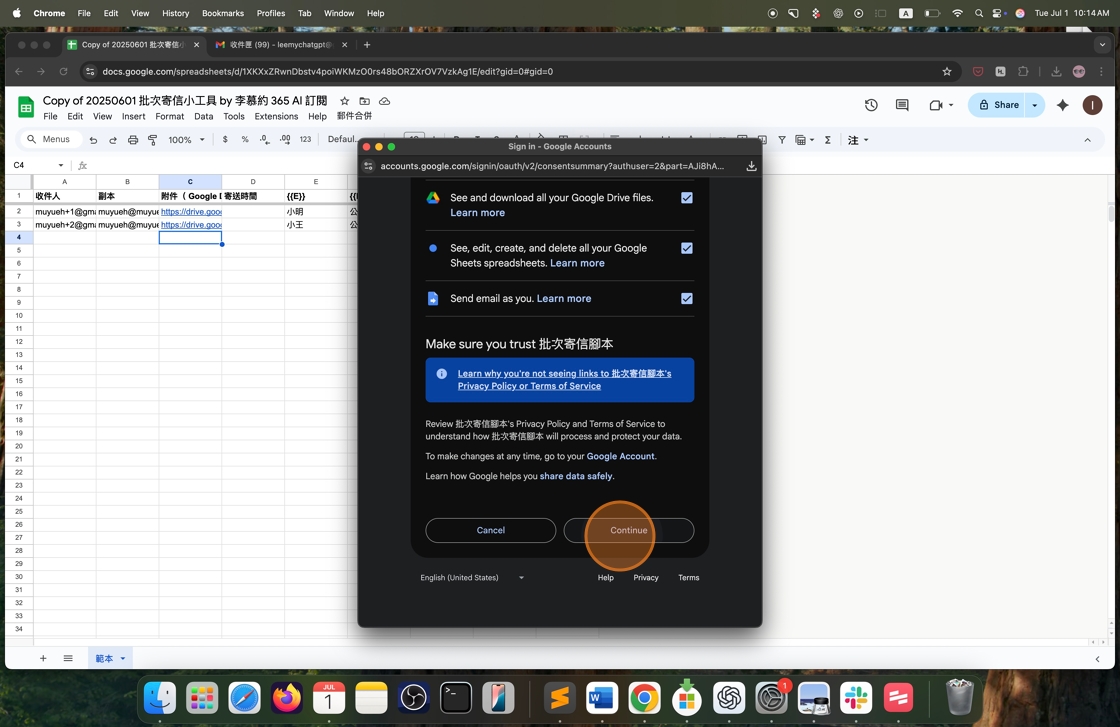Uncheck the Send email as you permission
This screenshot has width=1120, height=727.
(686, 298)
